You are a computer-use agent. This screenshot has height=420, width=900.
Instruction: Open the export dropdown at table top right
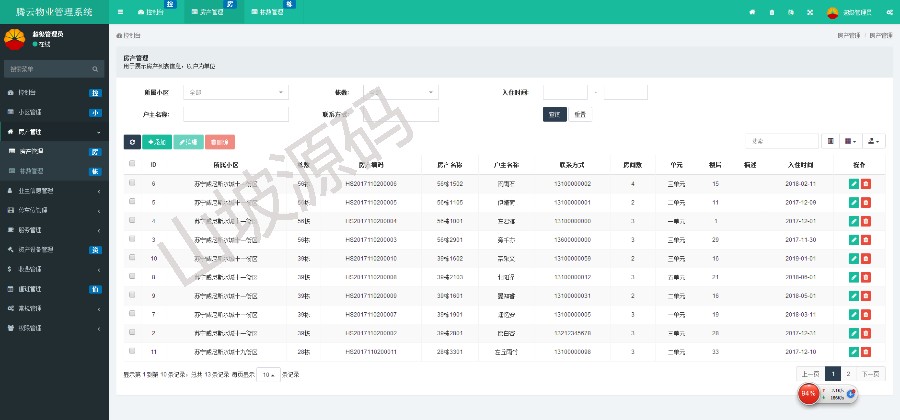pos(874,141)
